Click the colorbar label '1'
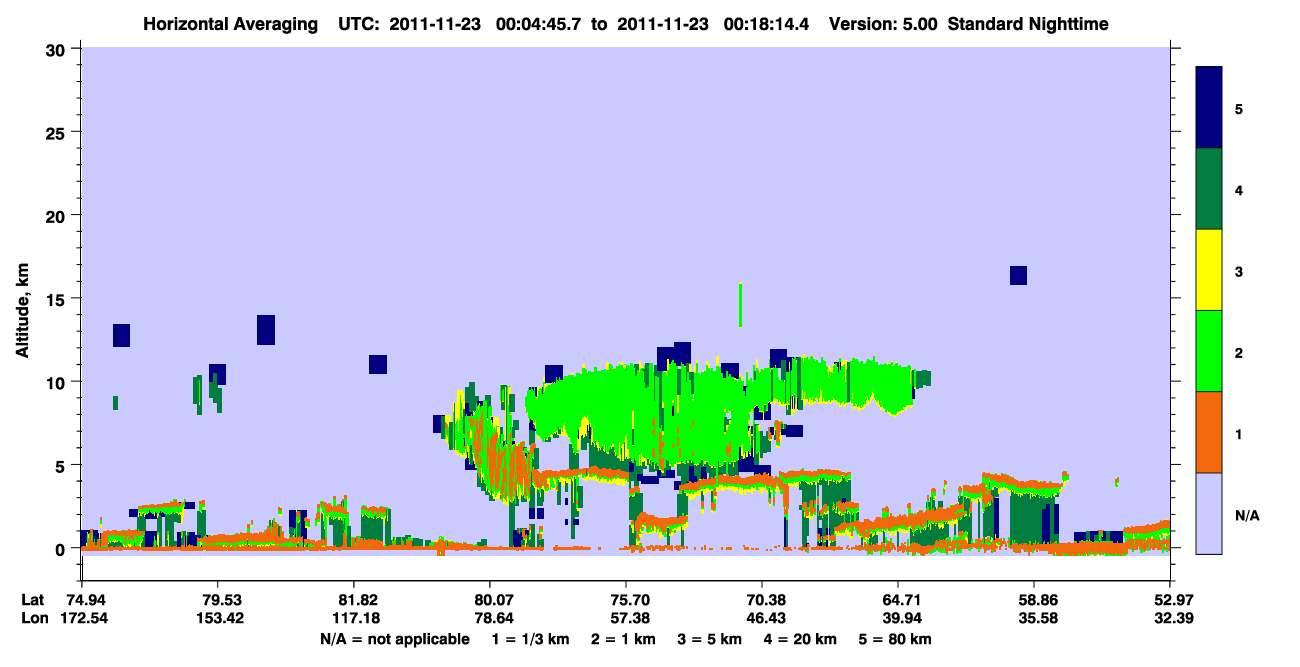Viewport: 1300px width, 667px height. point(1239,434)
